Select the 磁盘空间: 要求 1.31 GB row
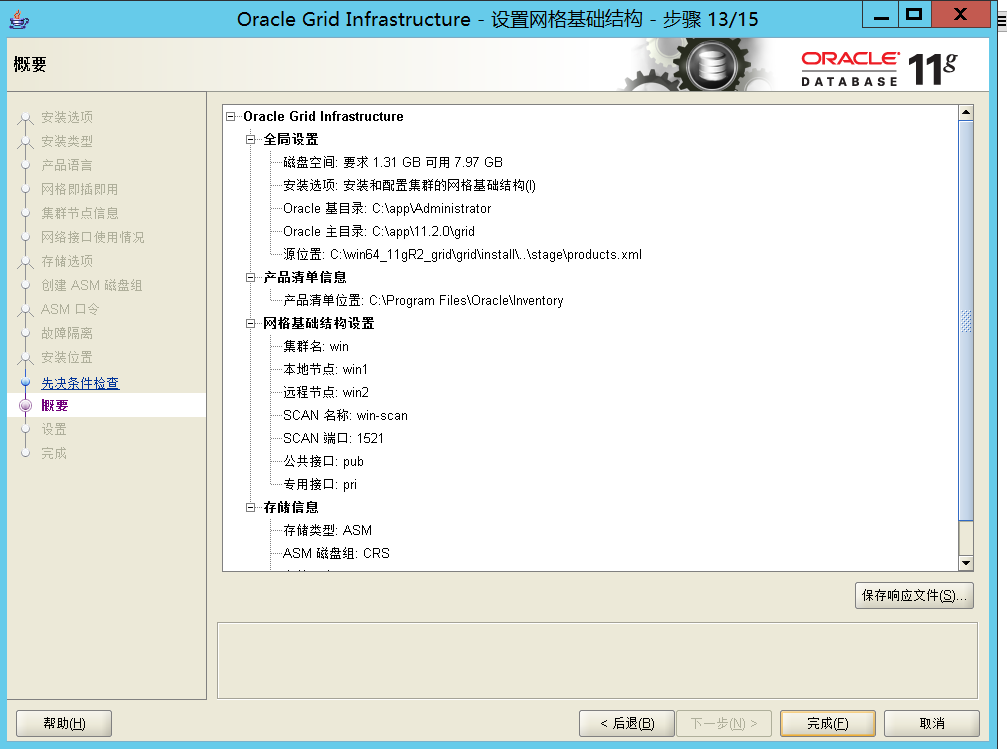1007x749 pixels. 393,163
